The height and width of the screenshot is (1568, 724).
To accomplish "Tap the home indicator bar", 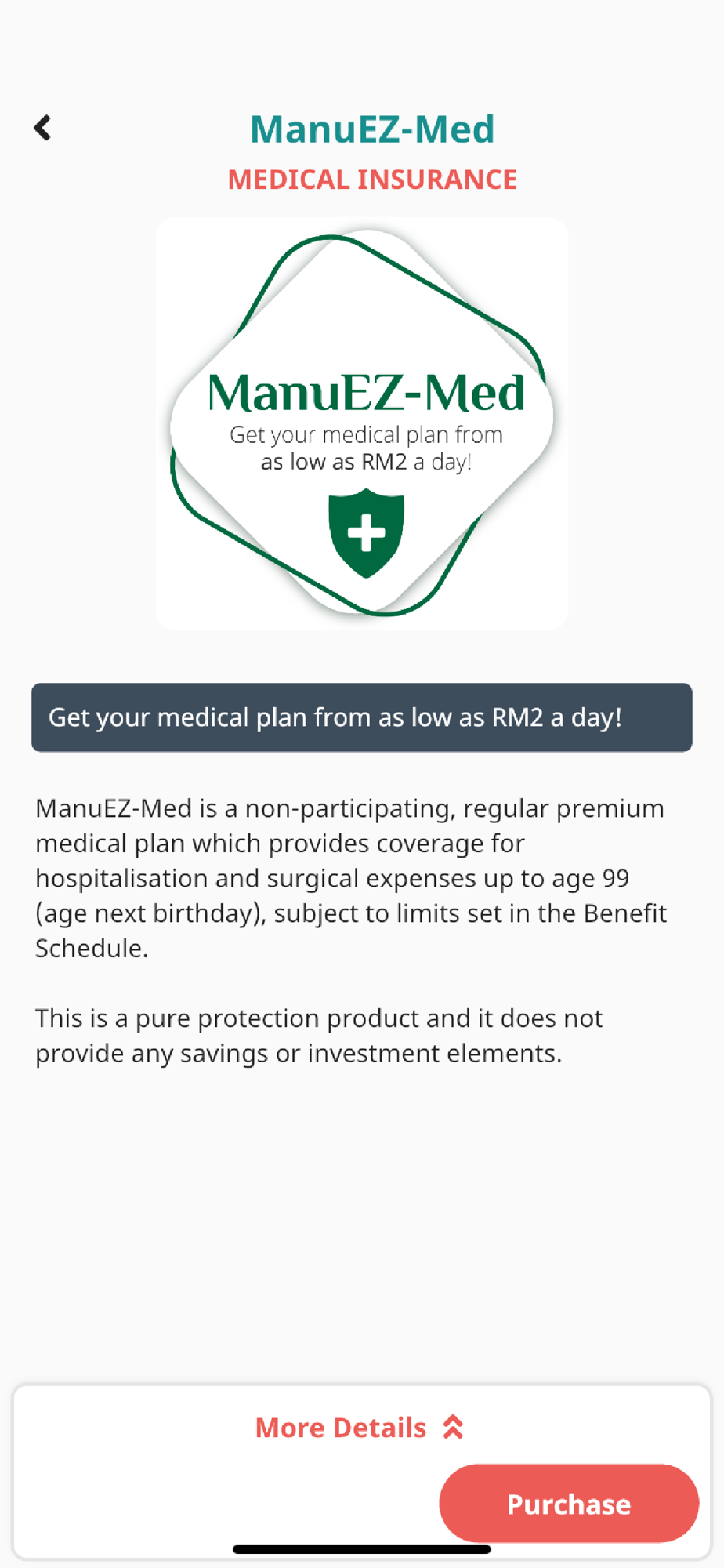I will (361, 1549).
